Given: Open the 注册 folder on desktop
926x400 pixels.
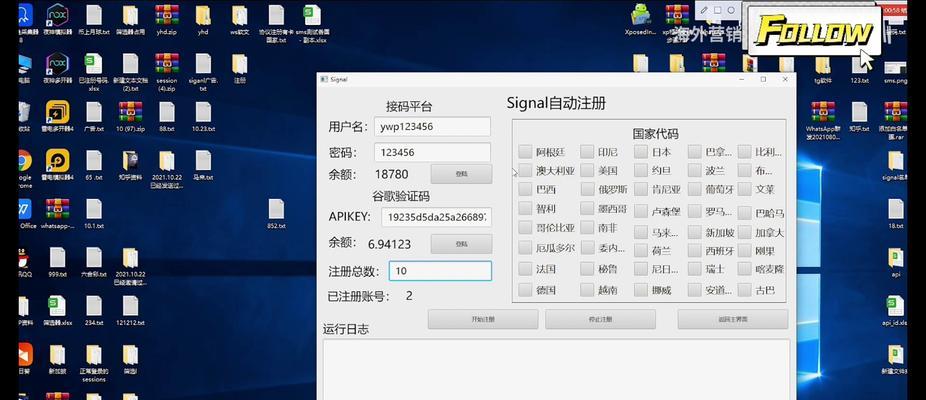Looking at the screenshot, I should tap(240, 68).
